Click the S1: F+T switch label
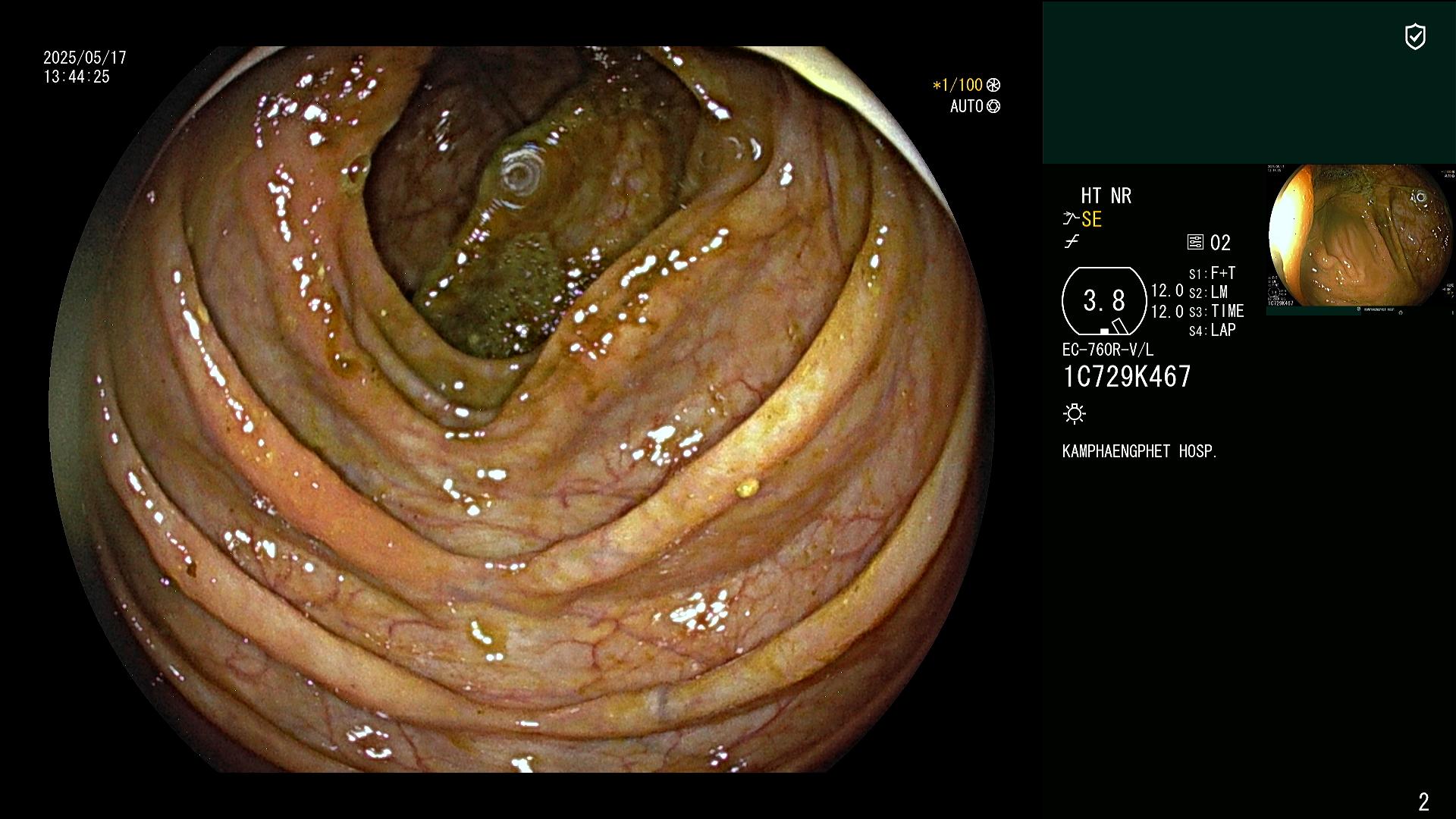Image resolution: width=1456 pixels, height=819 pixels. point(1213,273)
